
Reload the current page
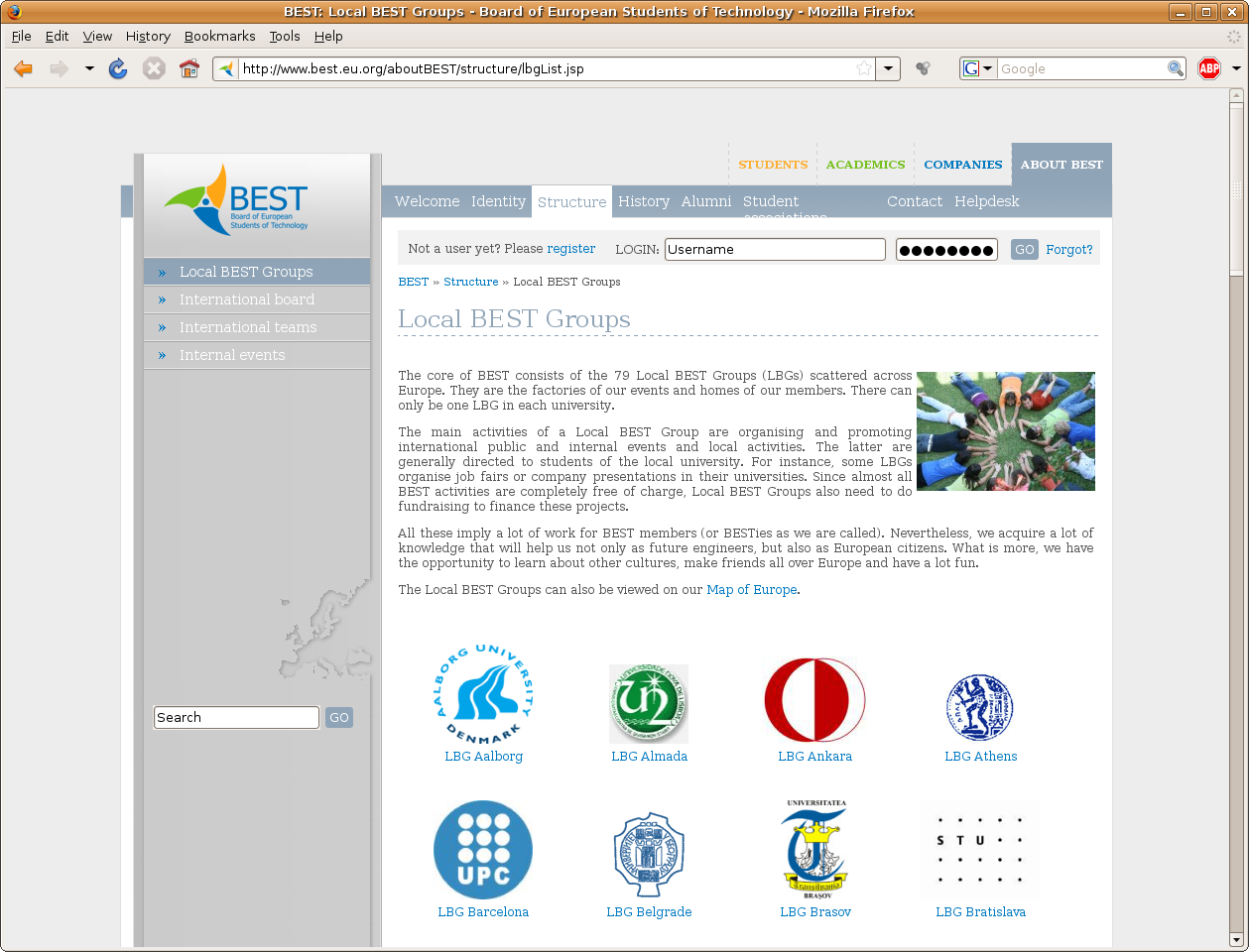[x=118, y=68]
